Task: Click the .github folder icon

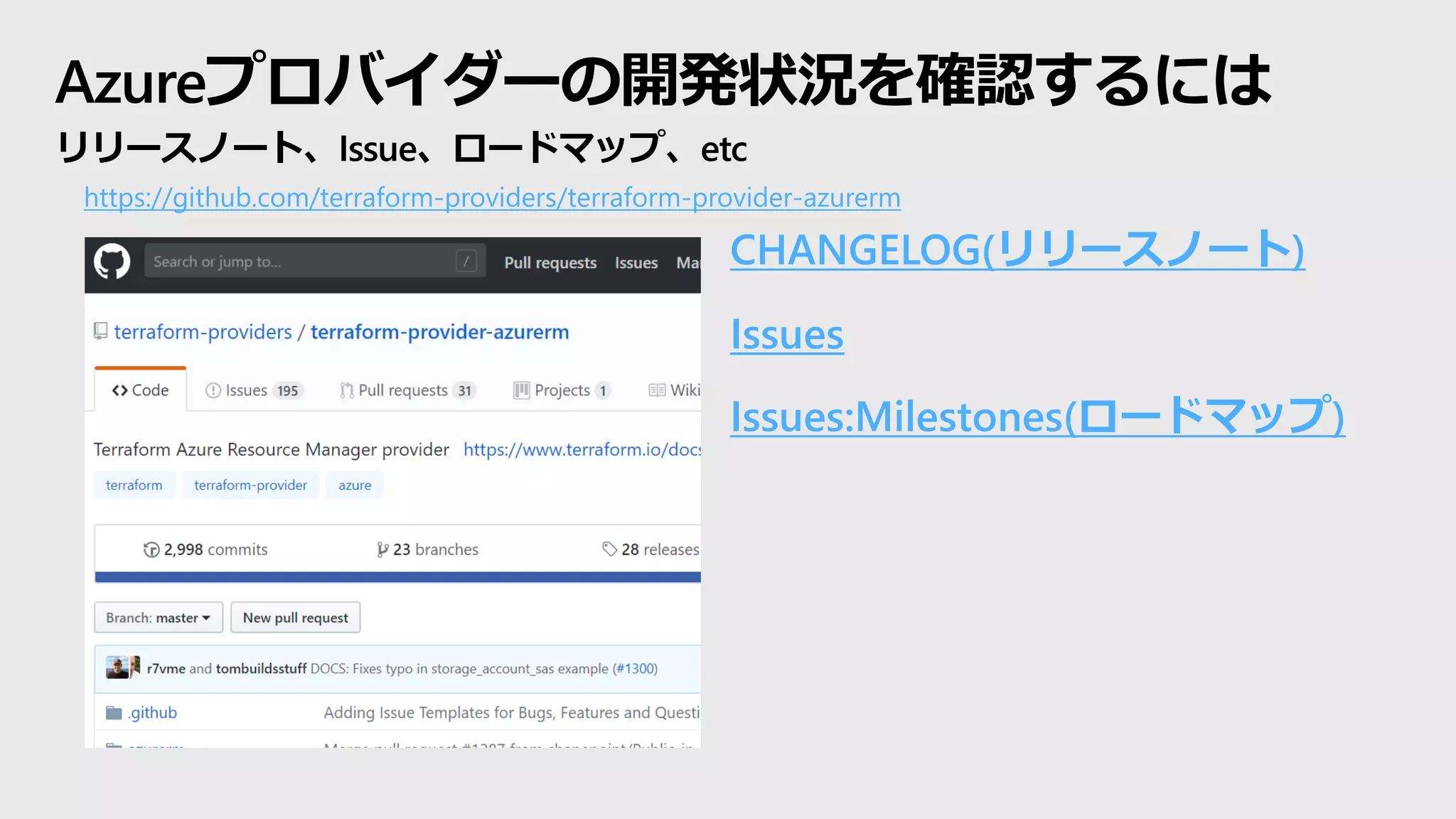Action: pos(114,712)
